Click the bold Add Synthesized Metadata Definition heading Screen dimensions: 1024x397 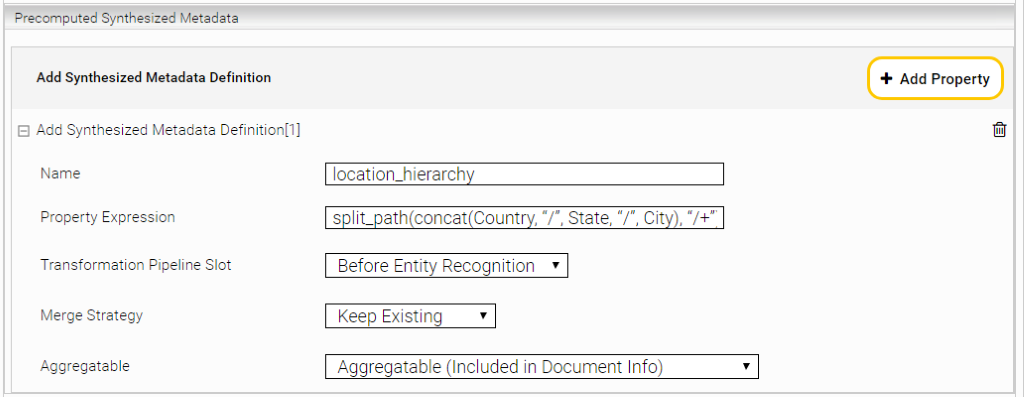tap(153, 78)
